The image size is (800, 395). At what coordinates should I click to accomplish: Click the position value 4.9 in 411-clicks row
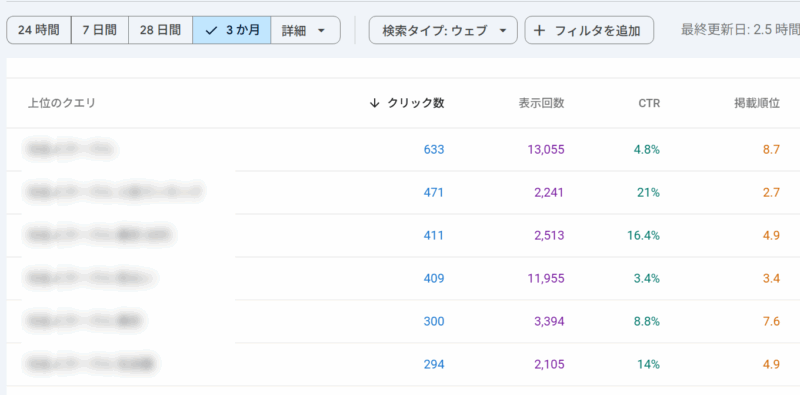[x=771, y=235]
